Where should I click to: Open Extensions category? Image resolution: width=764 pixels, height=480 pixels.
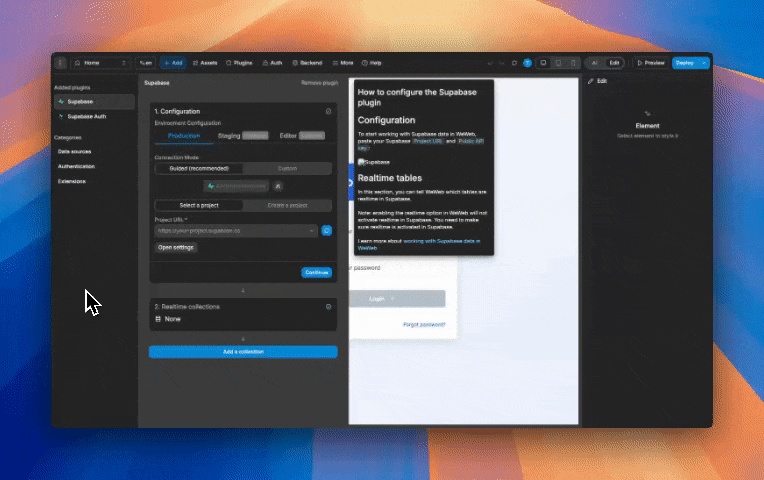[x=72, y=181]
